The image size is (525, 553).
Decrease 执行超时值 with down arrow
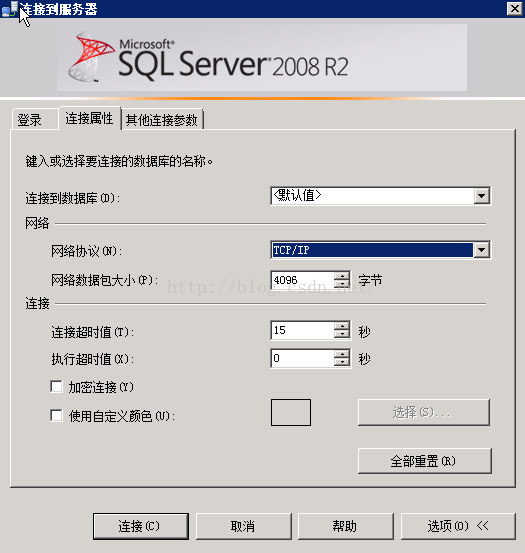342,362
